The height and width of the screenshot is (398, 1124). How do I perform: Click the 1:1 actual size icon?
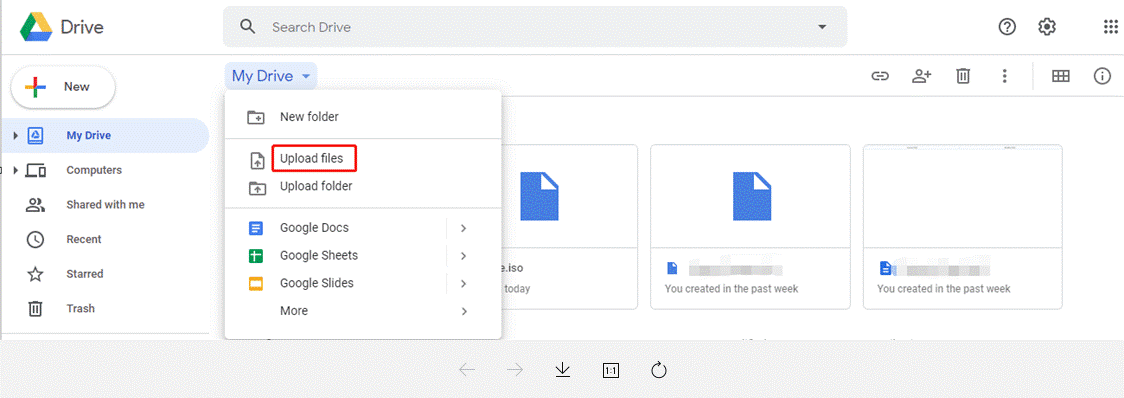611,370
